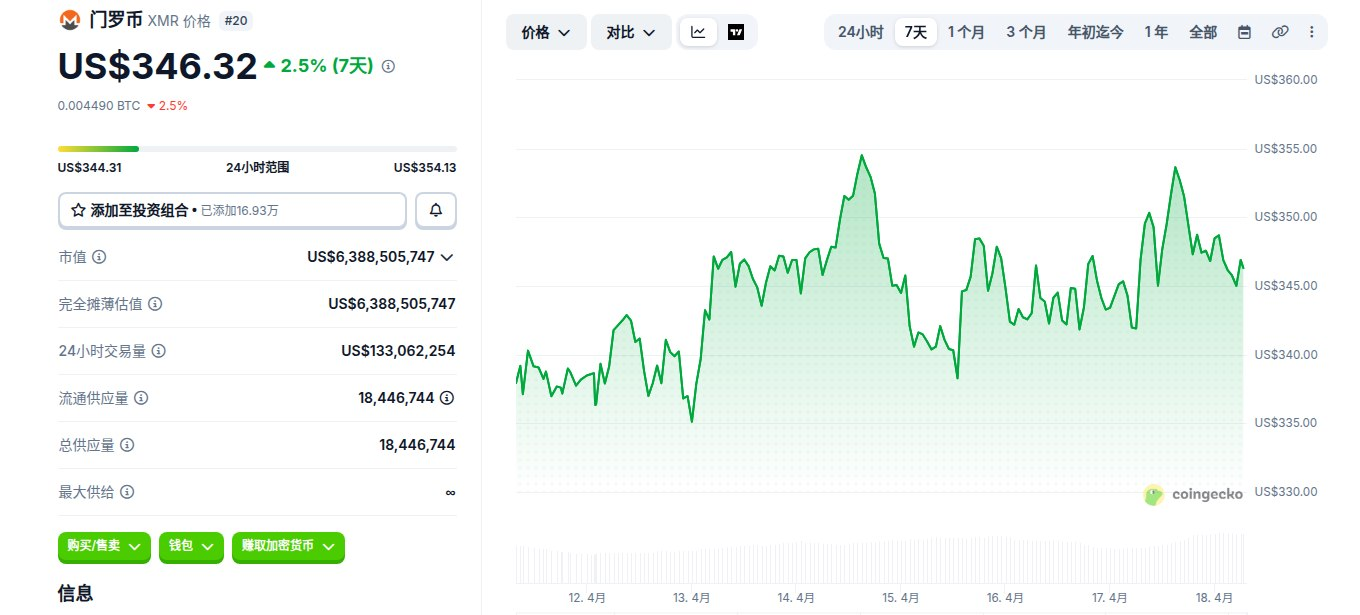Click the 已添加16.93万 text
This screenshot has height=615, width=1360.
coord(240,211)
